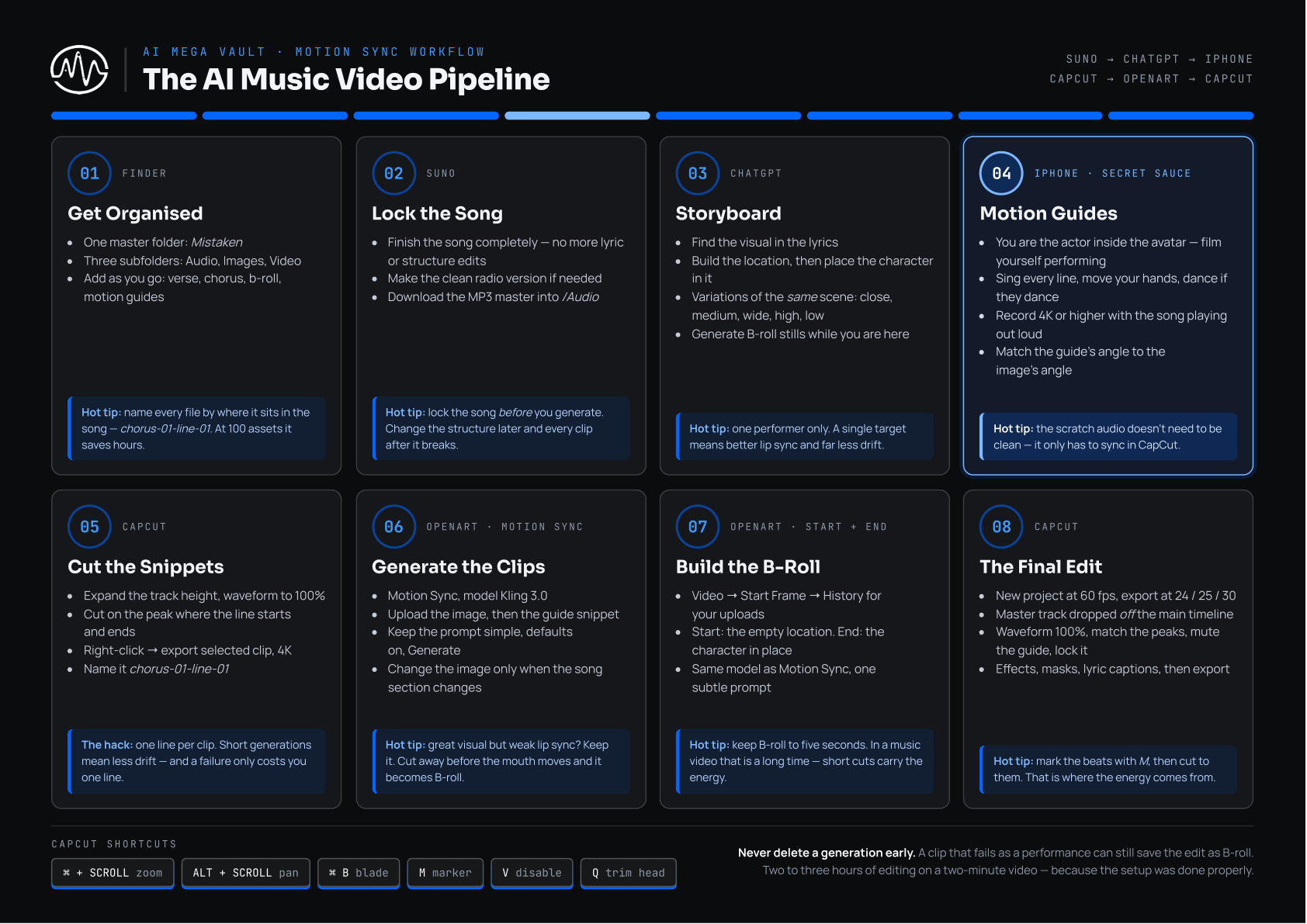Click the Storyboard heading
The image size is (1307, 924).
coord(728,213)
